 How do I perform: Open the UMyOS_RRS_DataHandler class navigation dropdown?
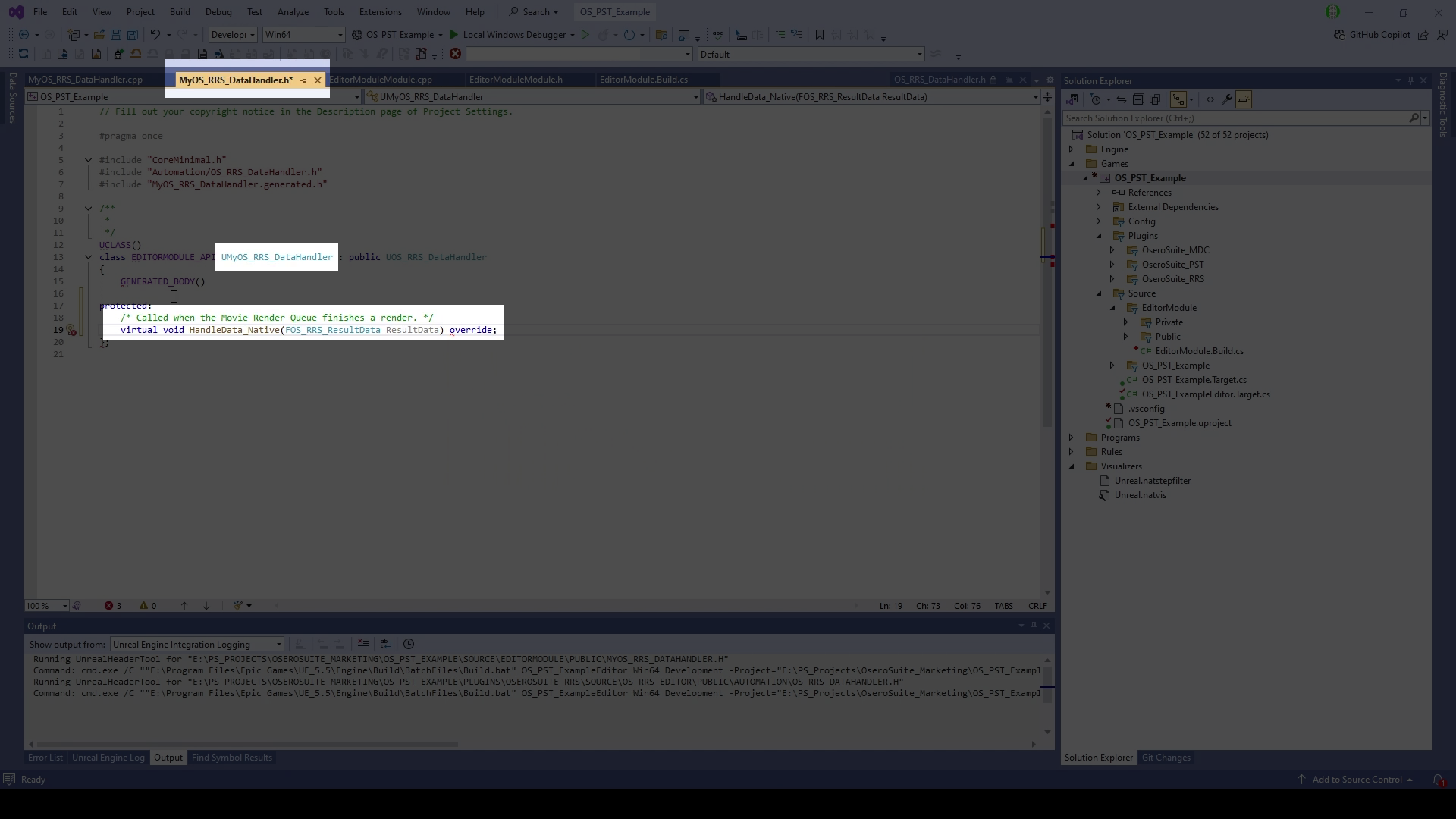[532, 97]
